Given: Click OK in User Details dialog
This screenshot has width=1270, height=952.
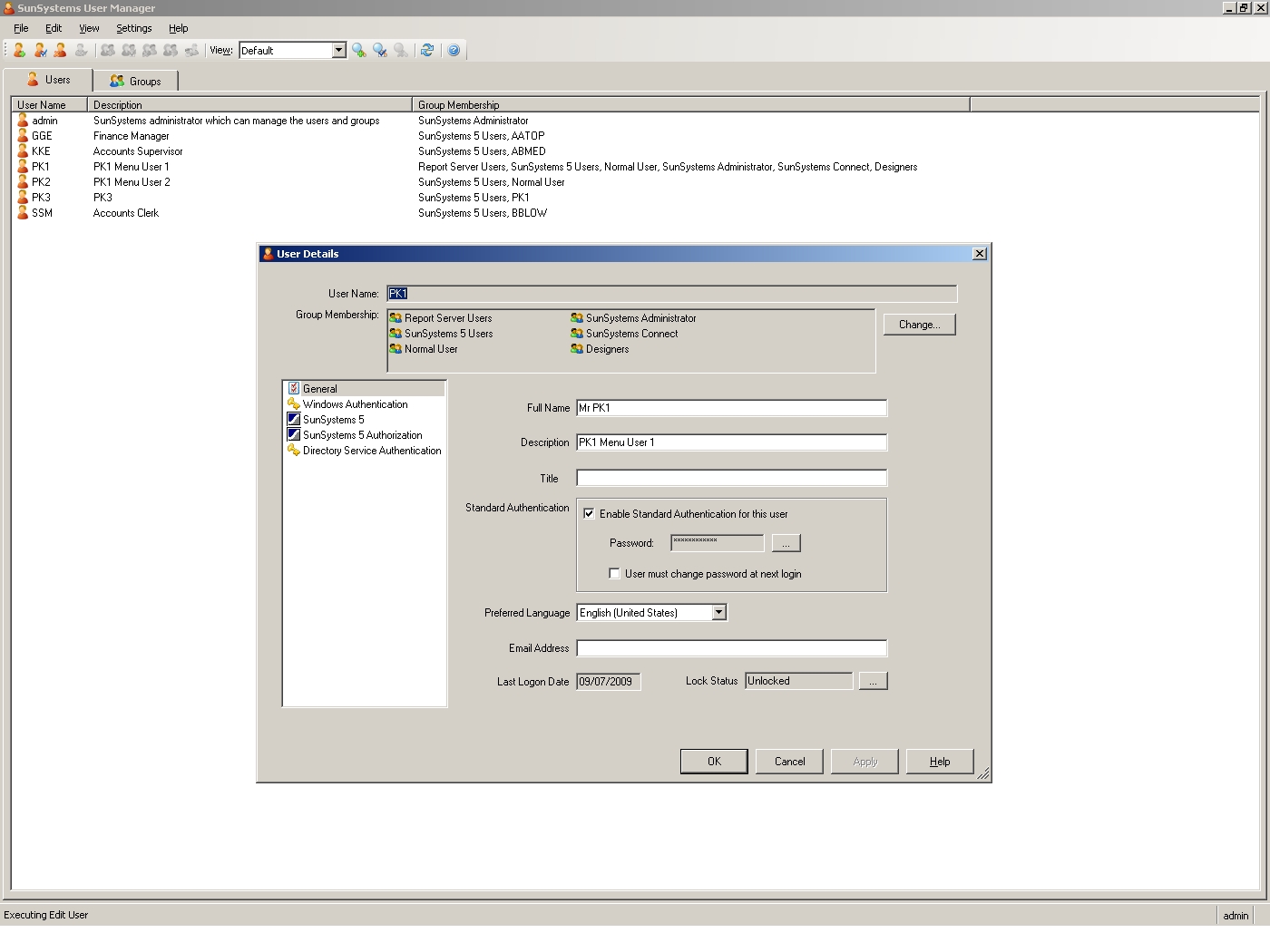Looking at the screenshot, I should 714,762.
